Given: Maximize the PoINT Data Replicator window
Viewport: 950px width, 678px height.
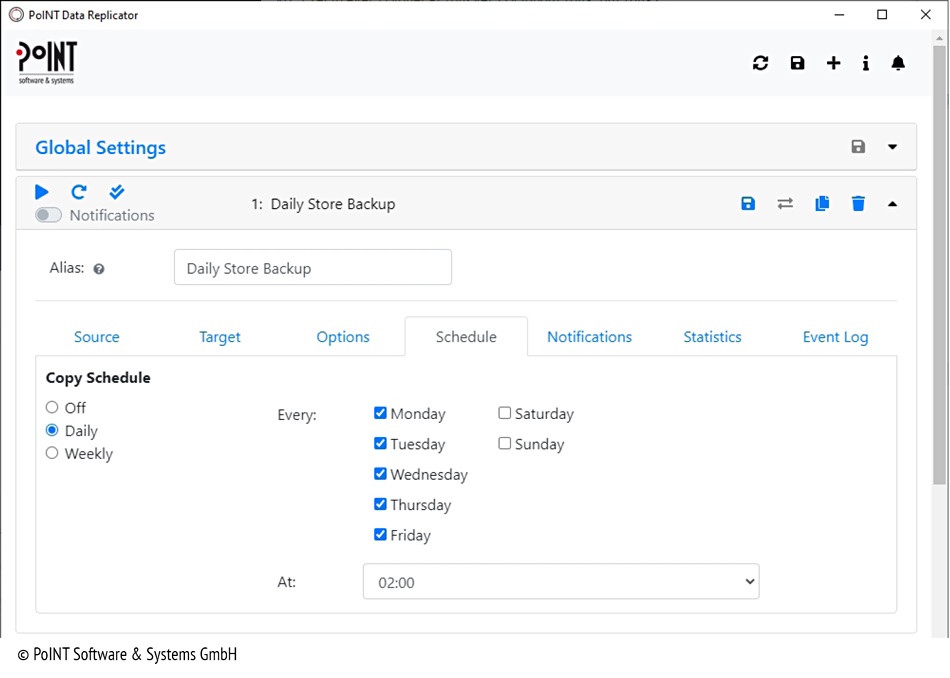Looking at the screenshot, I should pyautogui.click(x=882, y=15).
